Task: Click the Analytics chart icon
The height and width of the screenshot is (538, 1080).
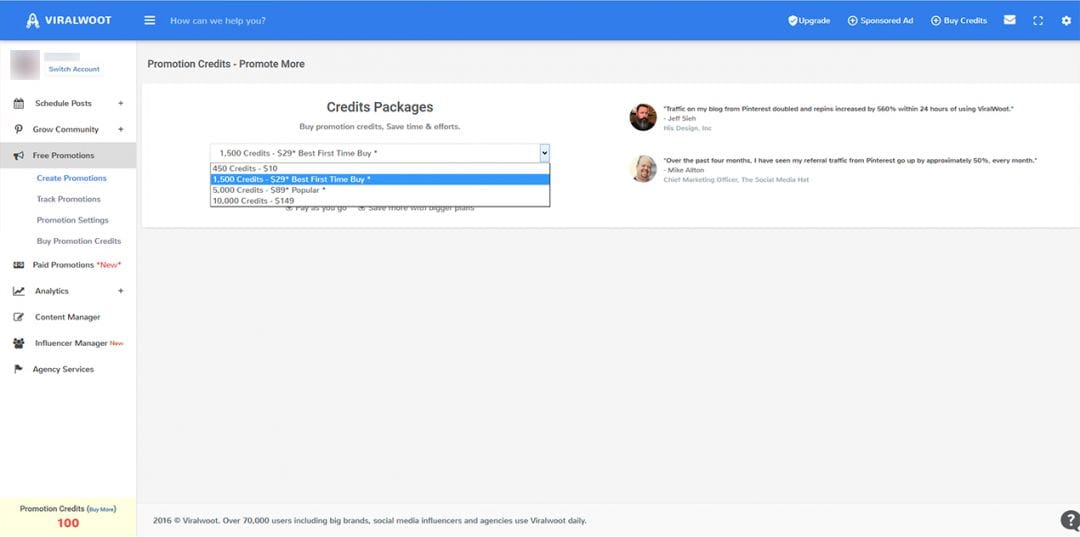Action: tap(19, 291)
